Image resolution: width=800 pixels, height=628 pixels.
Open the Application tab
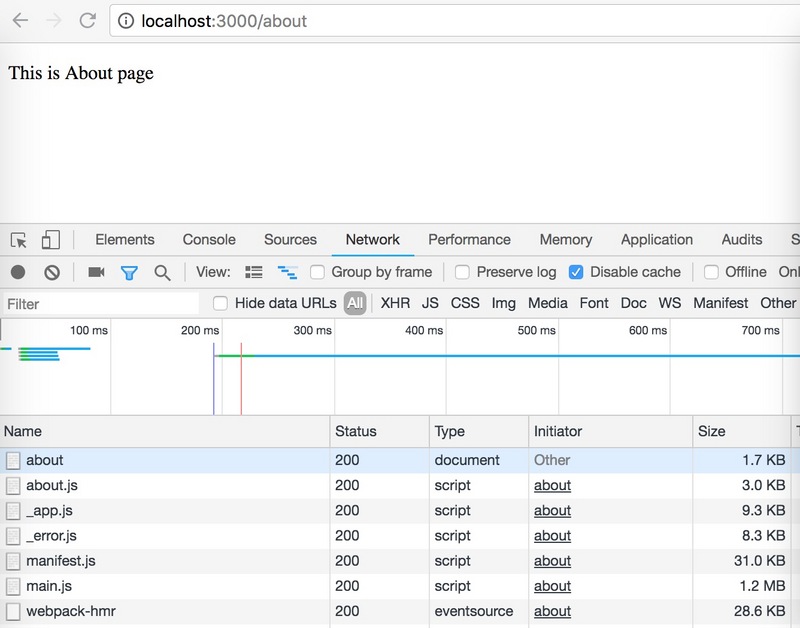[657, 239]
